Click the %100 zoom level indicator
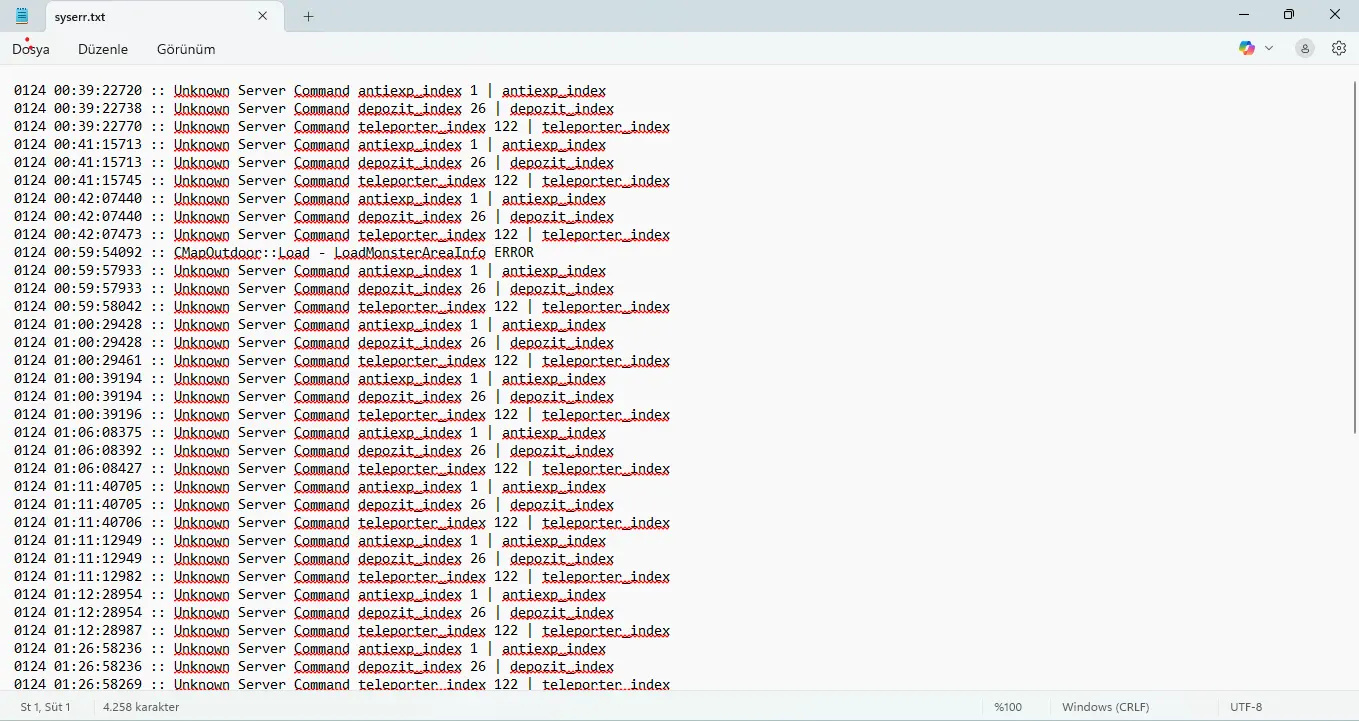 tap(1008, 707)
